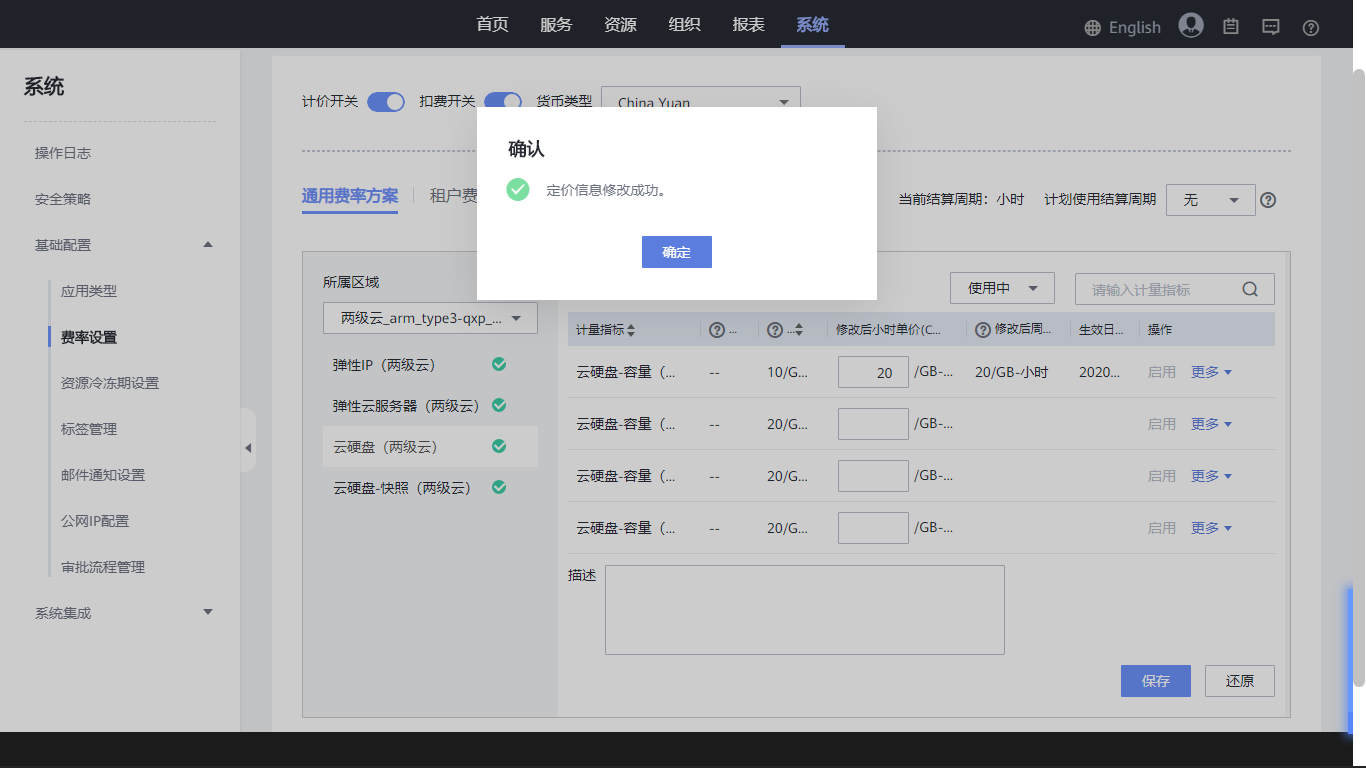This screenshot has height=768, width=1366.
Task: Open the 使用中 status filter dropdown
Action: pos(1002,288)
